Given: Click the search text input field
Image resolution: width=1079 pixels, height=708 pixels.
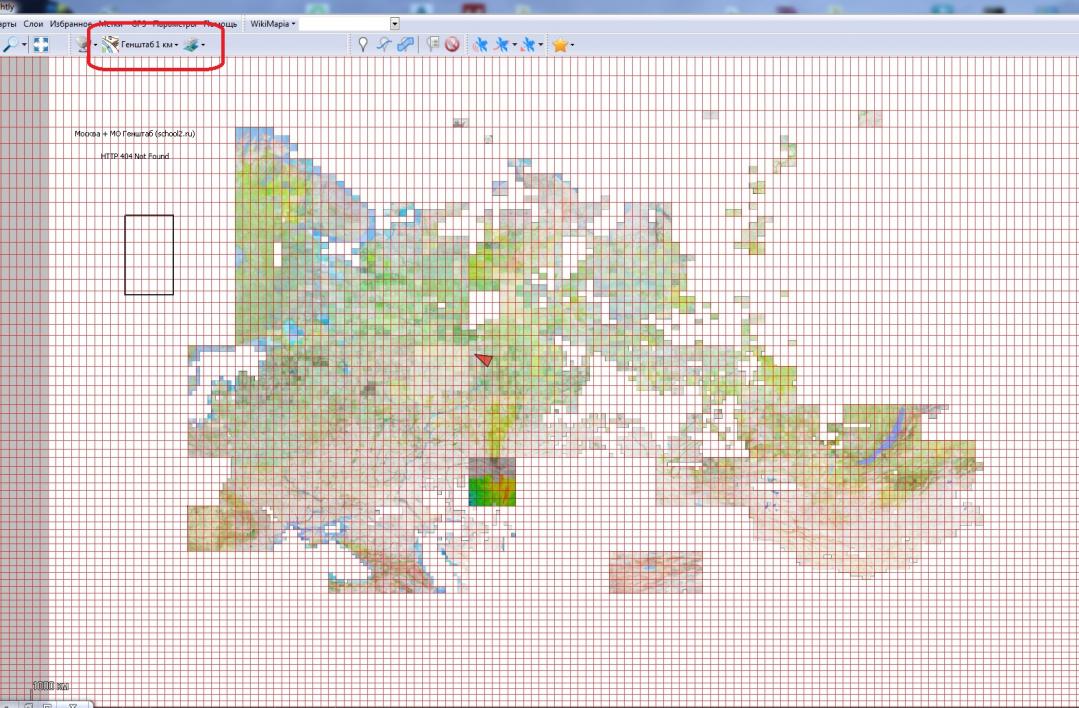Looking at the screenshot, I should tap(345, 23).
